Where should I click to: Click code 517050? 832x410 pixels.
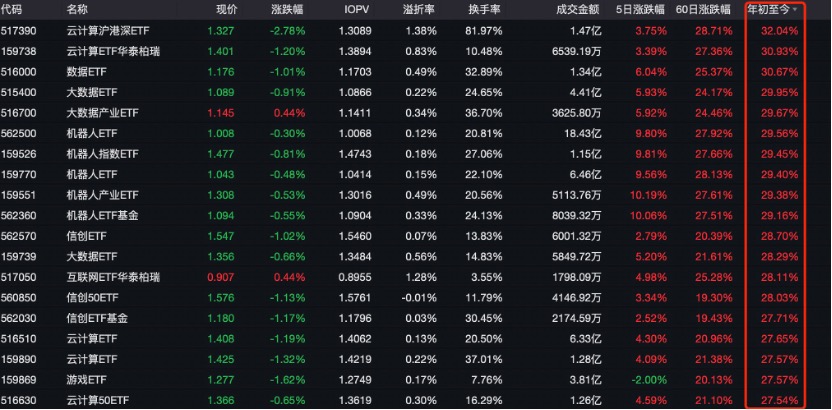click(x=18, y=277)
